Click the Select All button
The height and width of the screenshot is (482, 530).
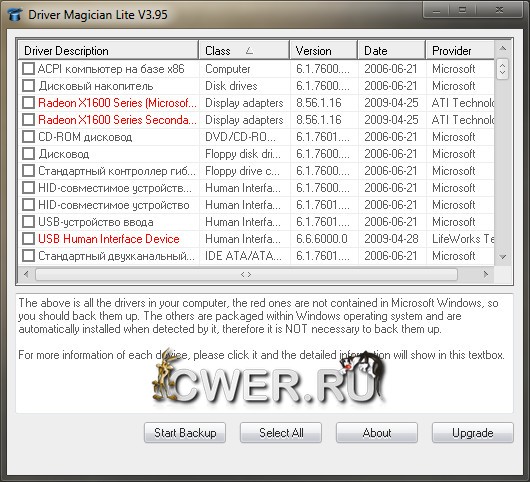[281, 433]
